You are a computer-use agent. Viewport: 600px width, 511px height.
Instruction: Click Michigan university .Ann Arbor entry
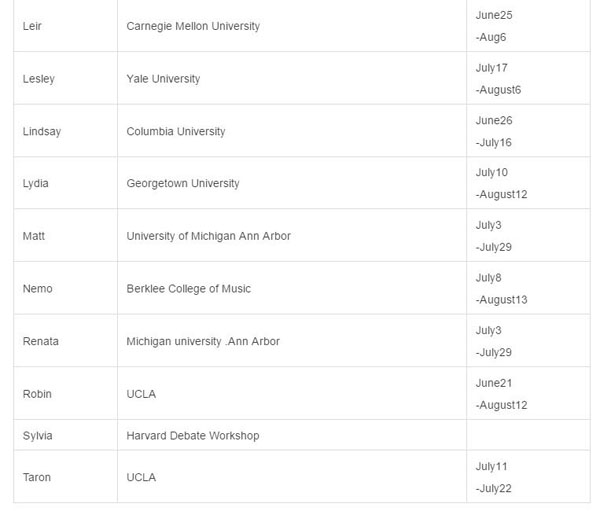[x=203, y=341]
